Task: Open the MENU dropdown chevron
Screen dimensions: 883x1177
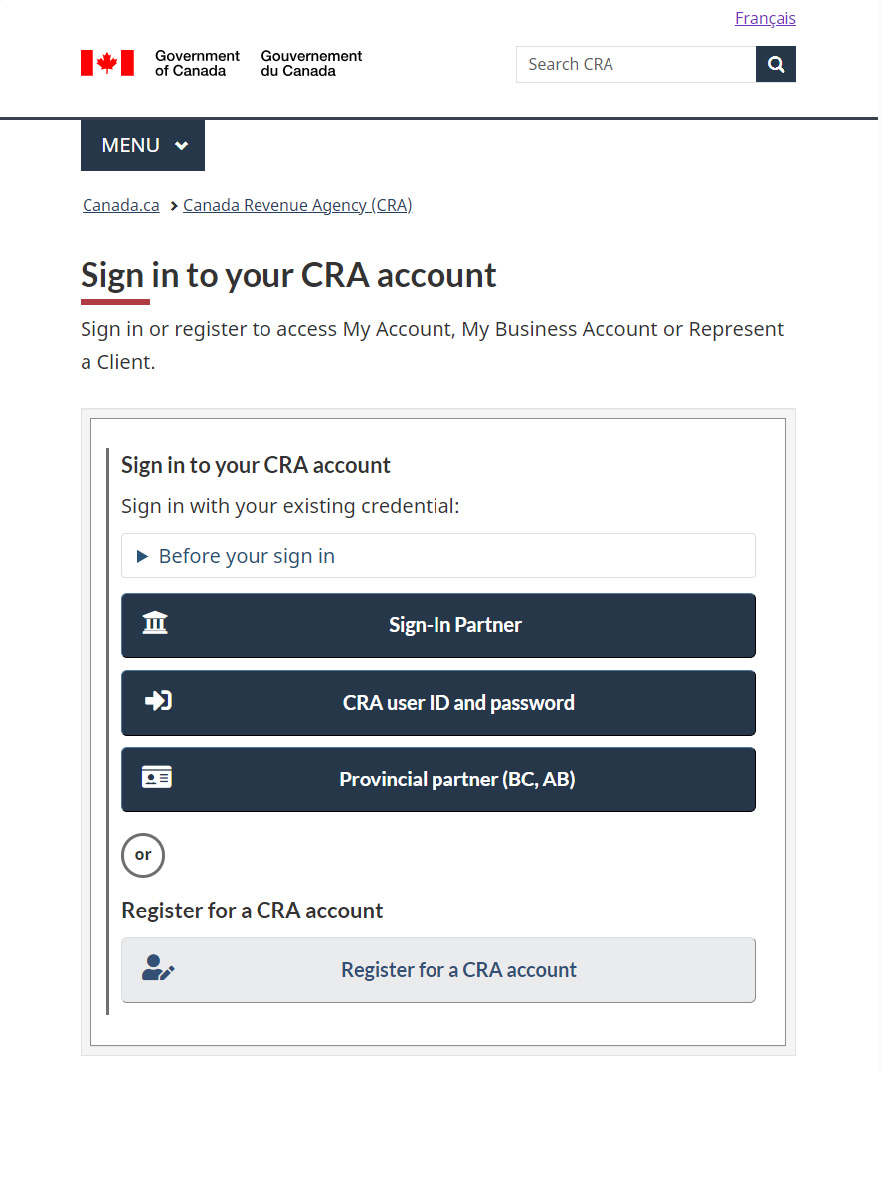Action: [181, 144]
